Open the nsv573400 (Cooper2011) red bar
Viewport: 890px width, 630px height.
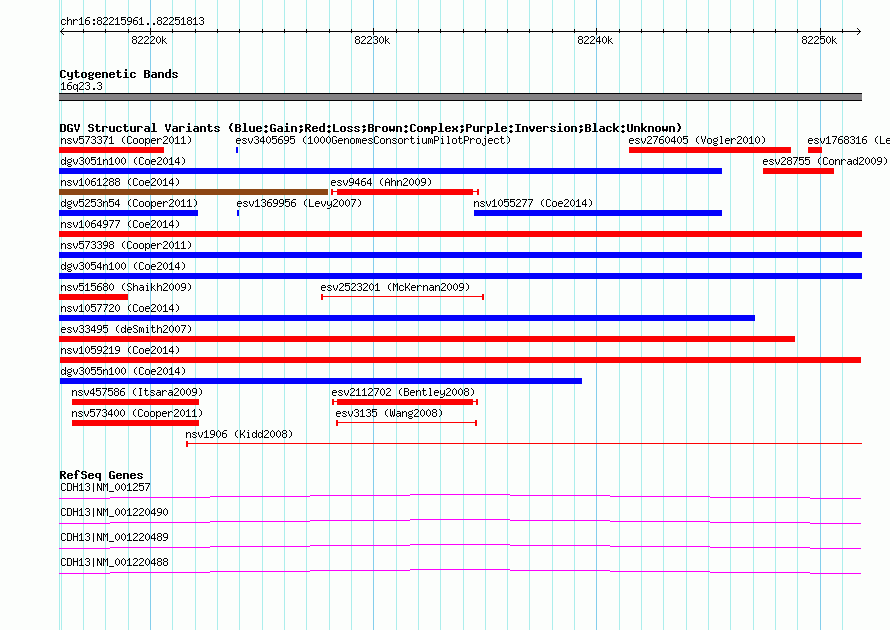click(135, 423)
